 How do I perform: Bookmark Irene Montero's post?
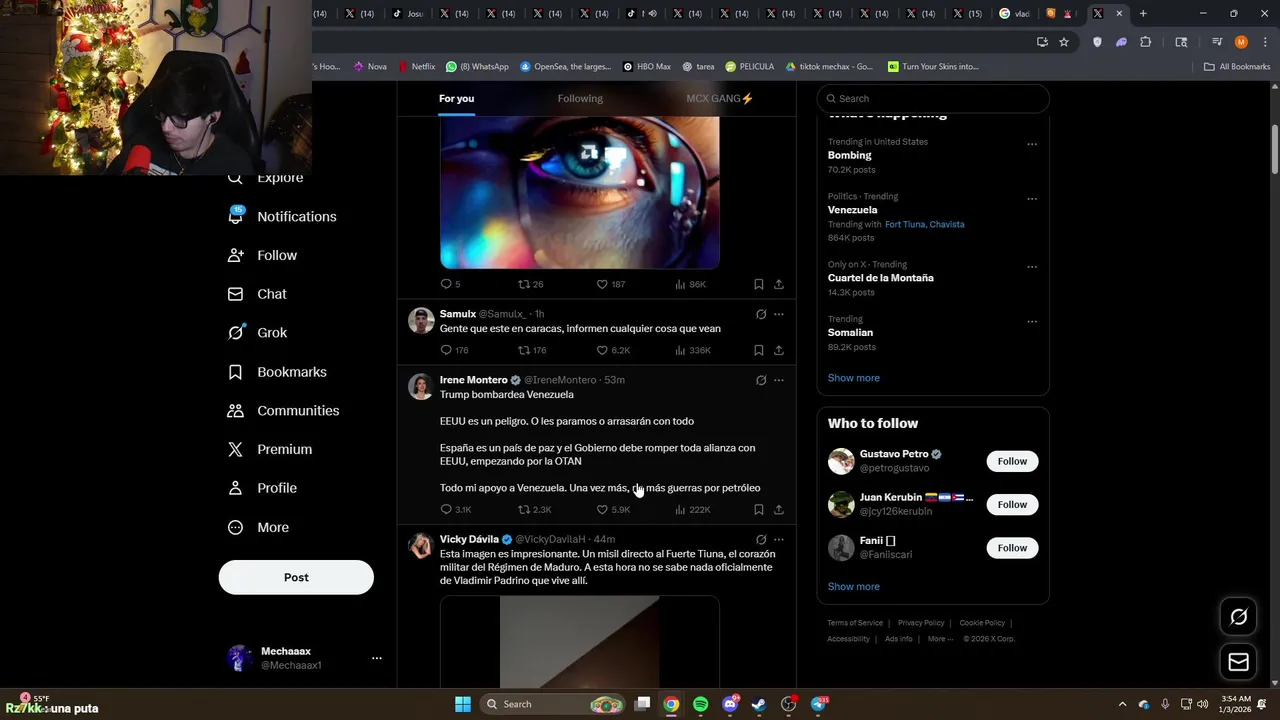(x=758, y=510)
